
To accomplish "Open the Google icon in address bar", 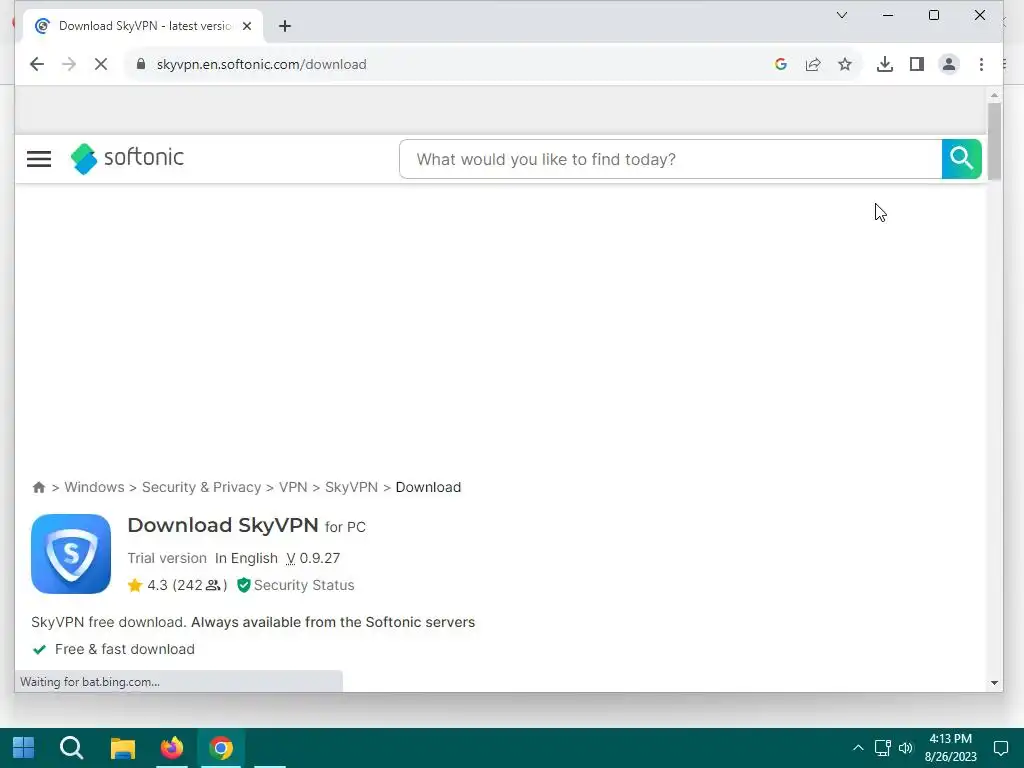I will pyautogui.click(x=780, y=64).
